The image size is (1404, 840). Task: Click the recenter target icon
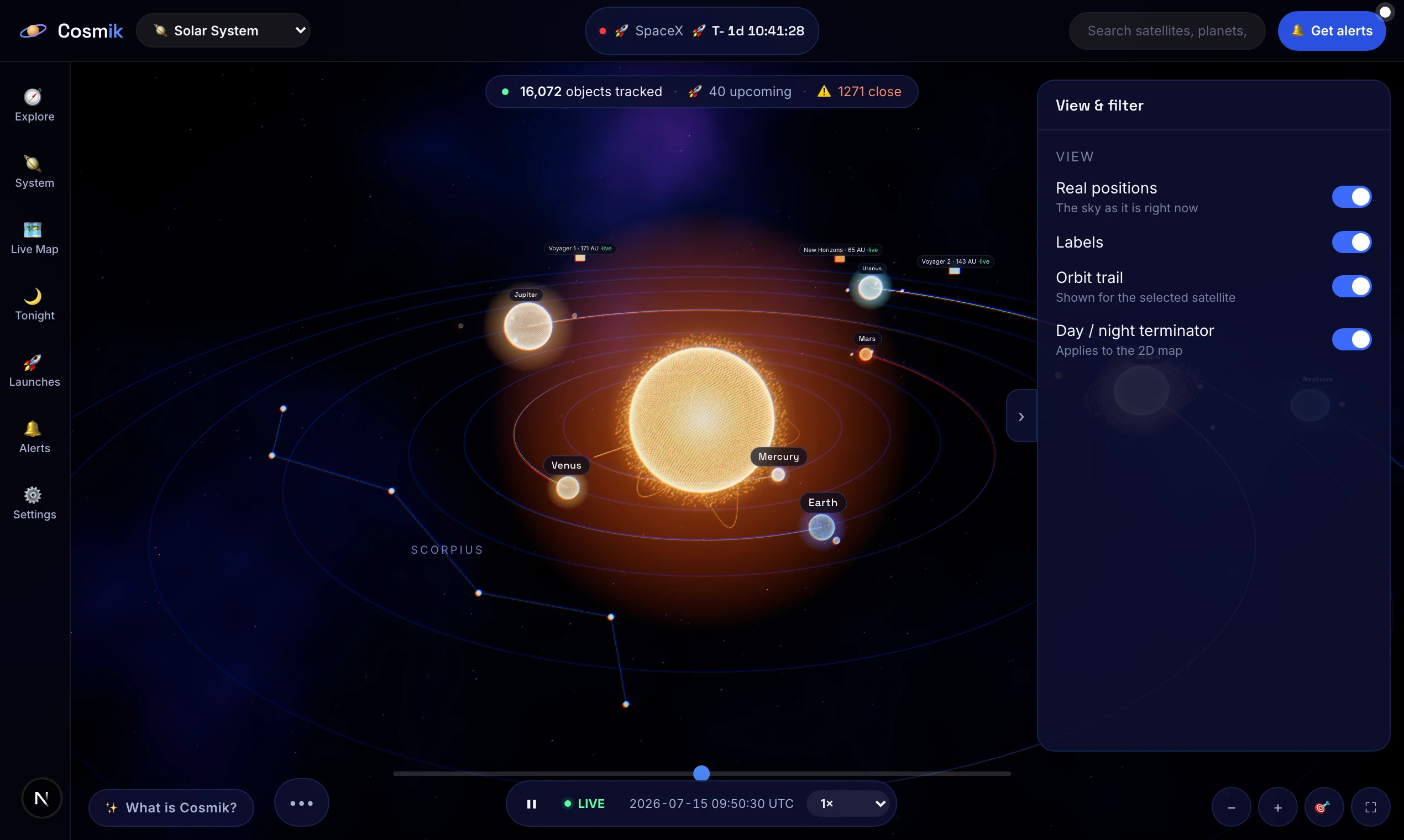tap(1324, 807)
